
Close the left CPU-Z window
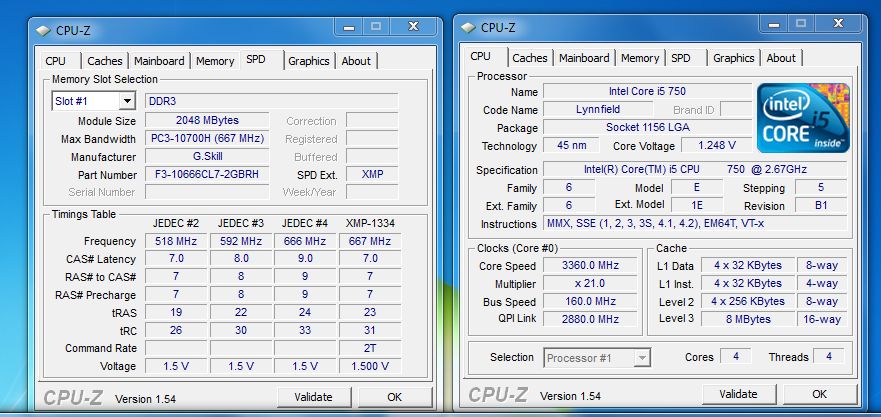[413, 27]
